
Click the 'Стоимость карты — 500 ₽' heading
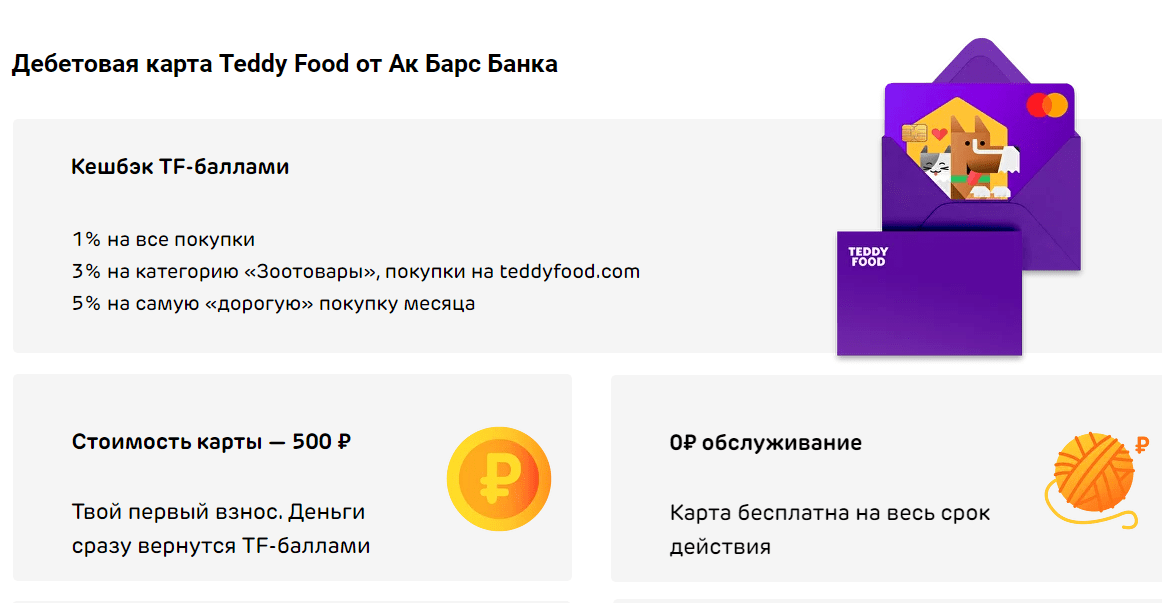click(211, 442)
